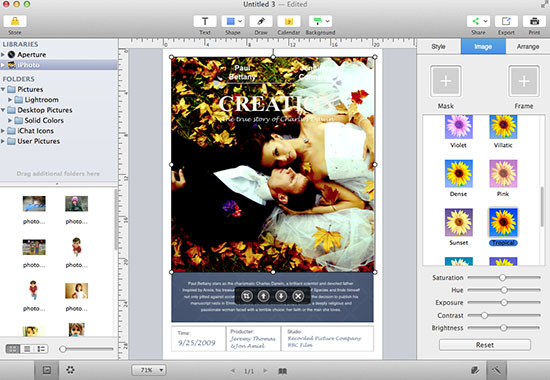Click the Share toolbar icon
Image resolution: width=550 pixels, height=380 pixels.
click(x=476, y=21)
